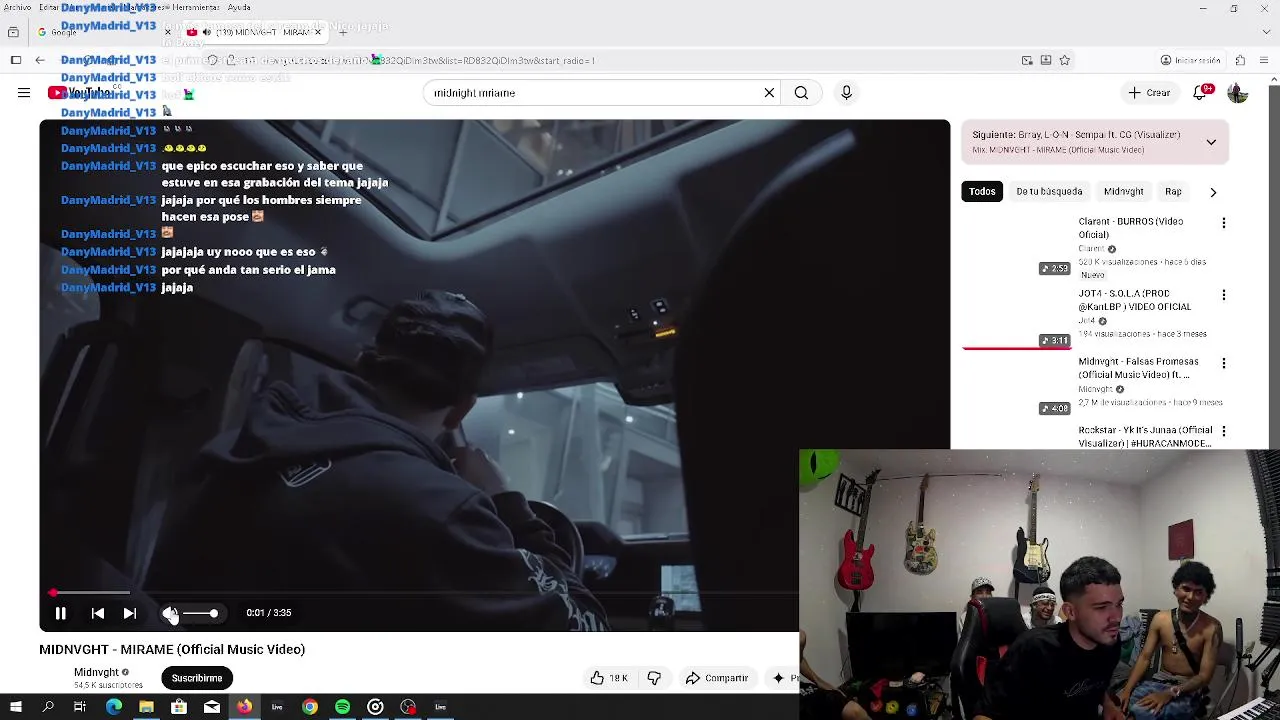Open options for Falsas Promesas video
The width and height of the screenshot is (1280, 720).
(1224, 363)
